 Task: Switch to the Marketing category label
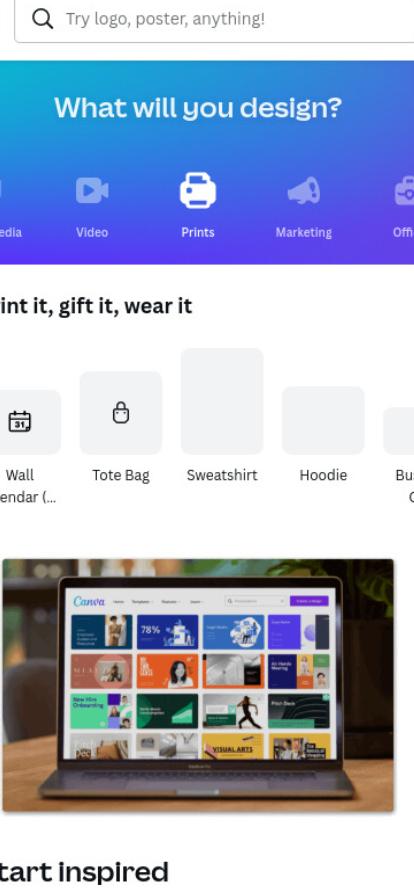304,233
